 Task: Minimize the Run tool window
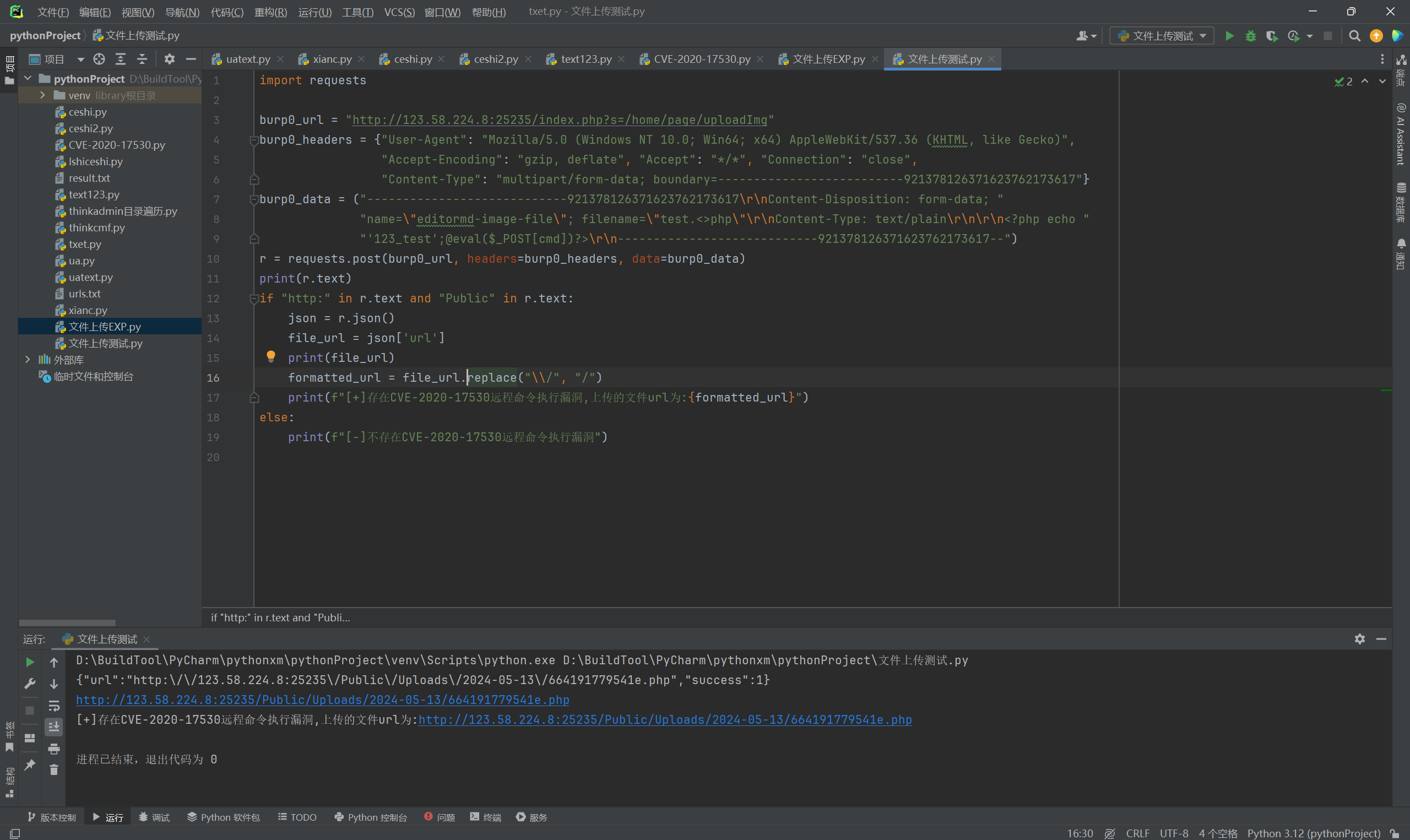(x=1381, y=639)
